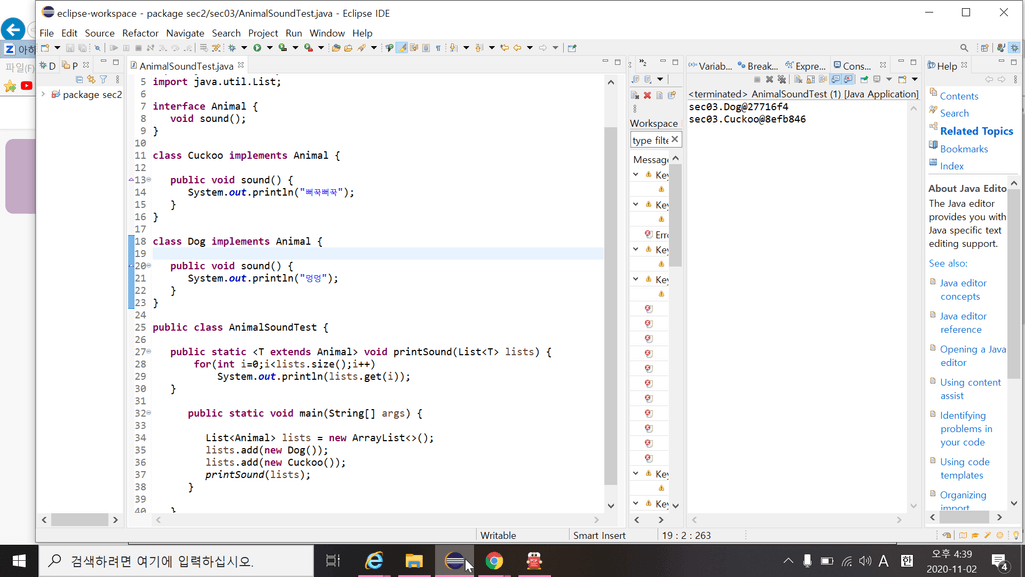Click the Back navigation arrow in toolbar
1025x577 pixels.
pyautogui.click(x=517, y=48)
